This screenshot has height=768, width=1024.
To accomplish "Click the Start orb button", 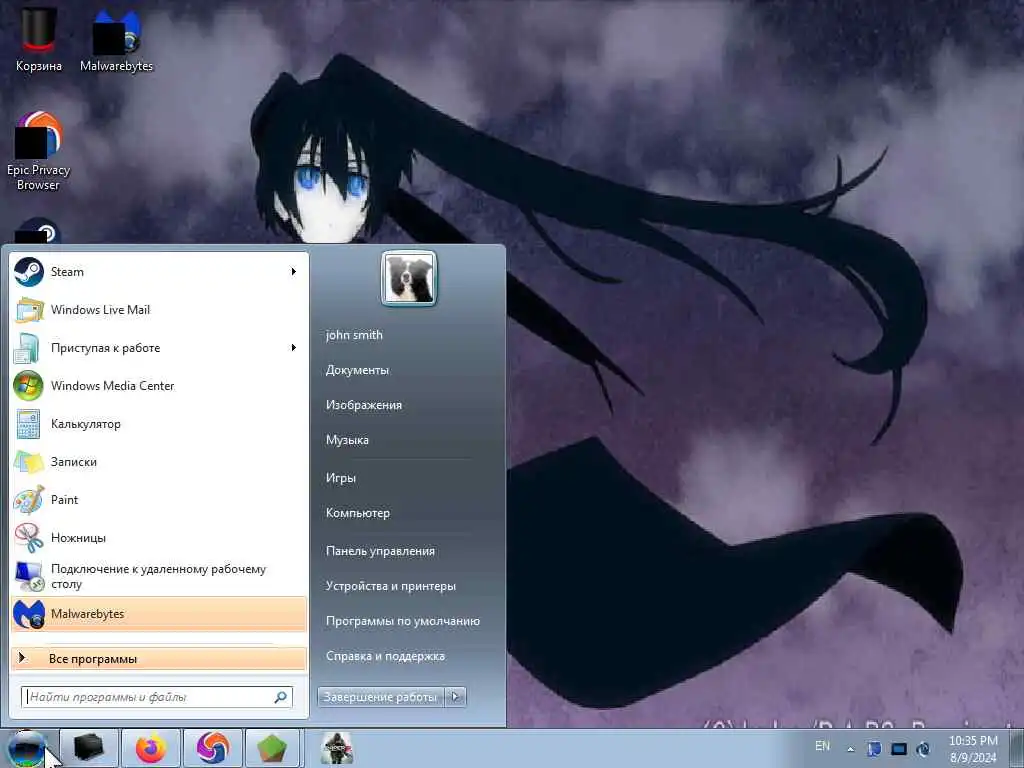I will point(27,748).
